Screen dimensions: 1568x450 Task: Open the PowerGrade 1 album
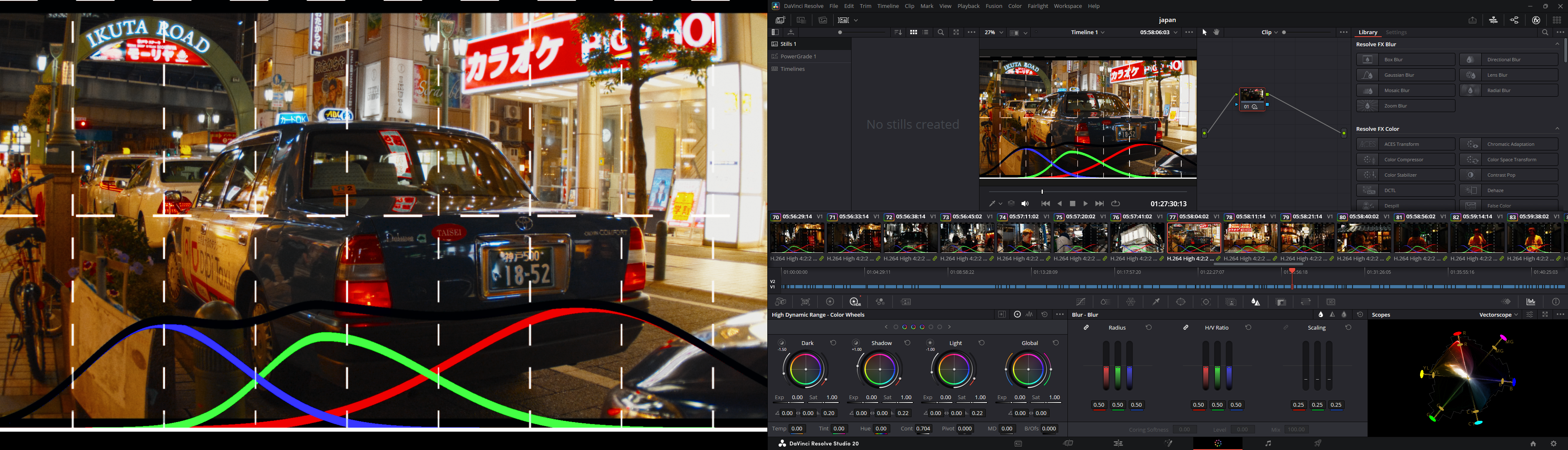click(809, 57)
